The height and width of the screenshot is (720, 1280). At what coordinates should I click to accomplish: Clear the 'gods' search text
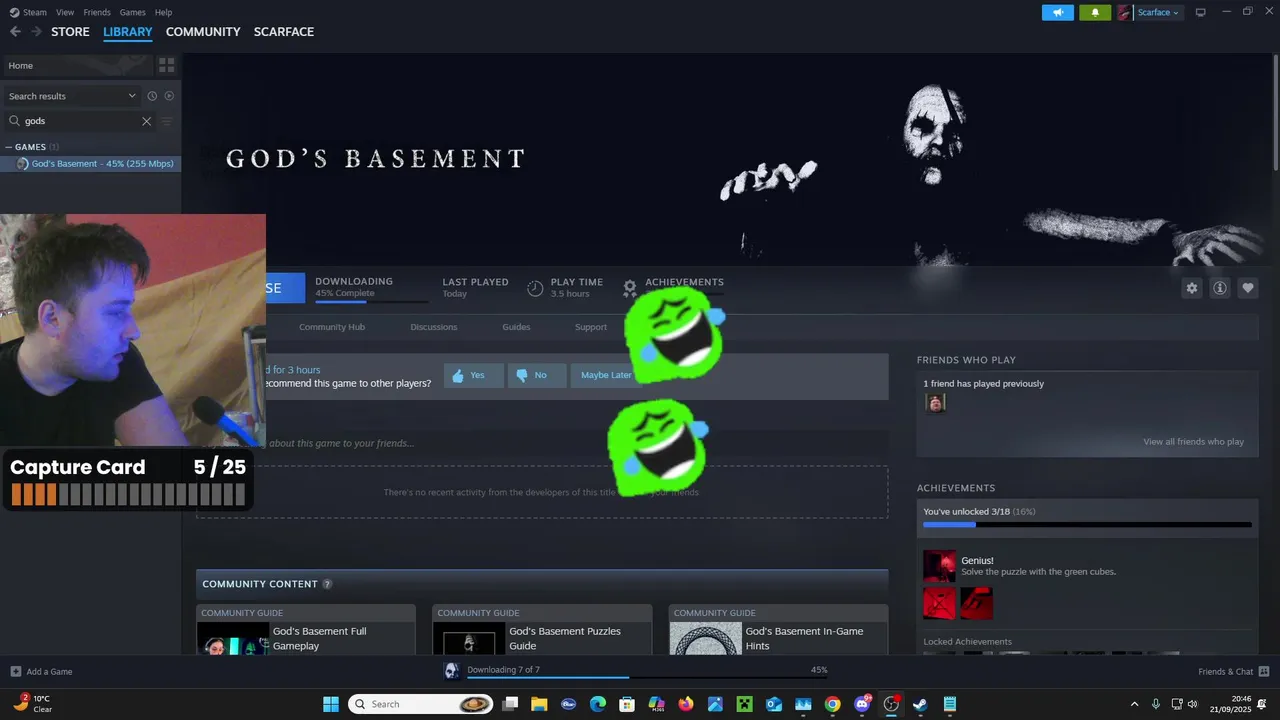(146, 121)
